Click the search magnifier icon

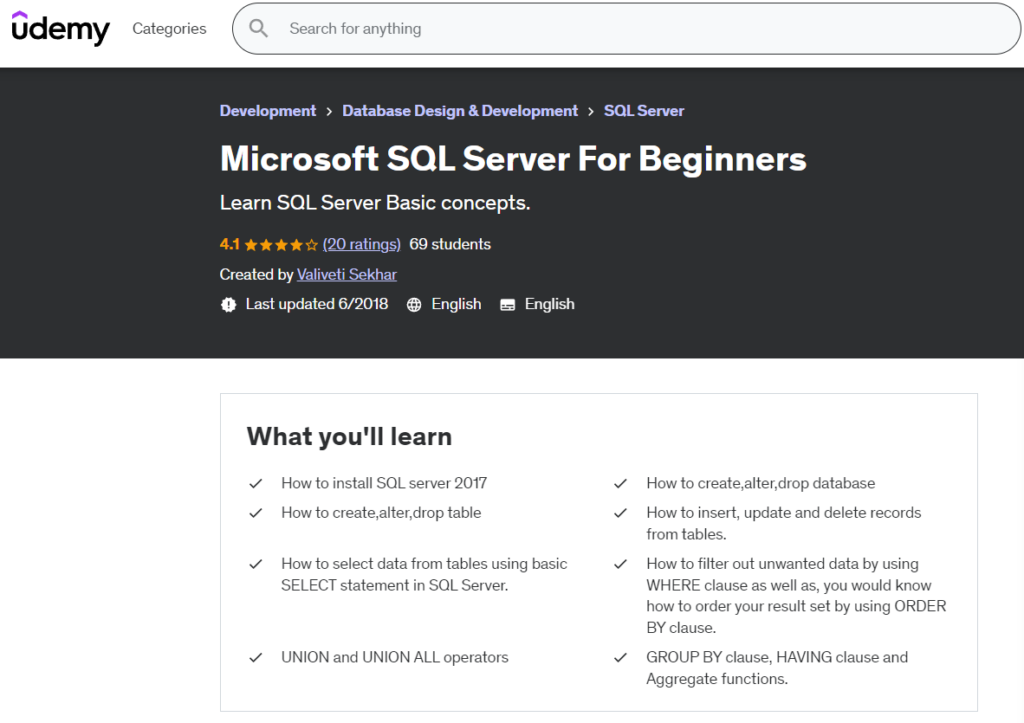(x=258, y=28)
